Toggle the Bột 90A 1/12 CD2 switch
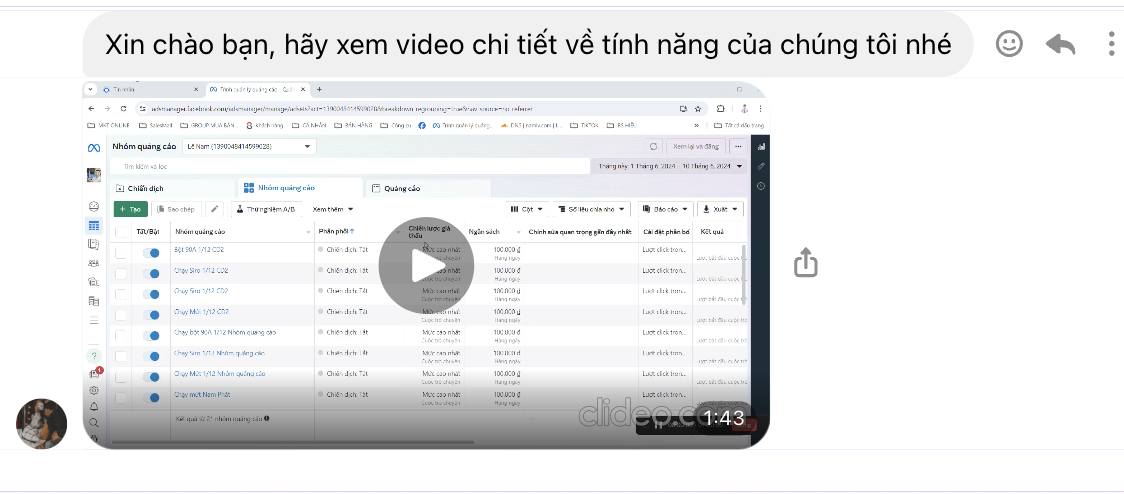The height and width of the screenshot is (494, 1124). [x=151, y=250]
